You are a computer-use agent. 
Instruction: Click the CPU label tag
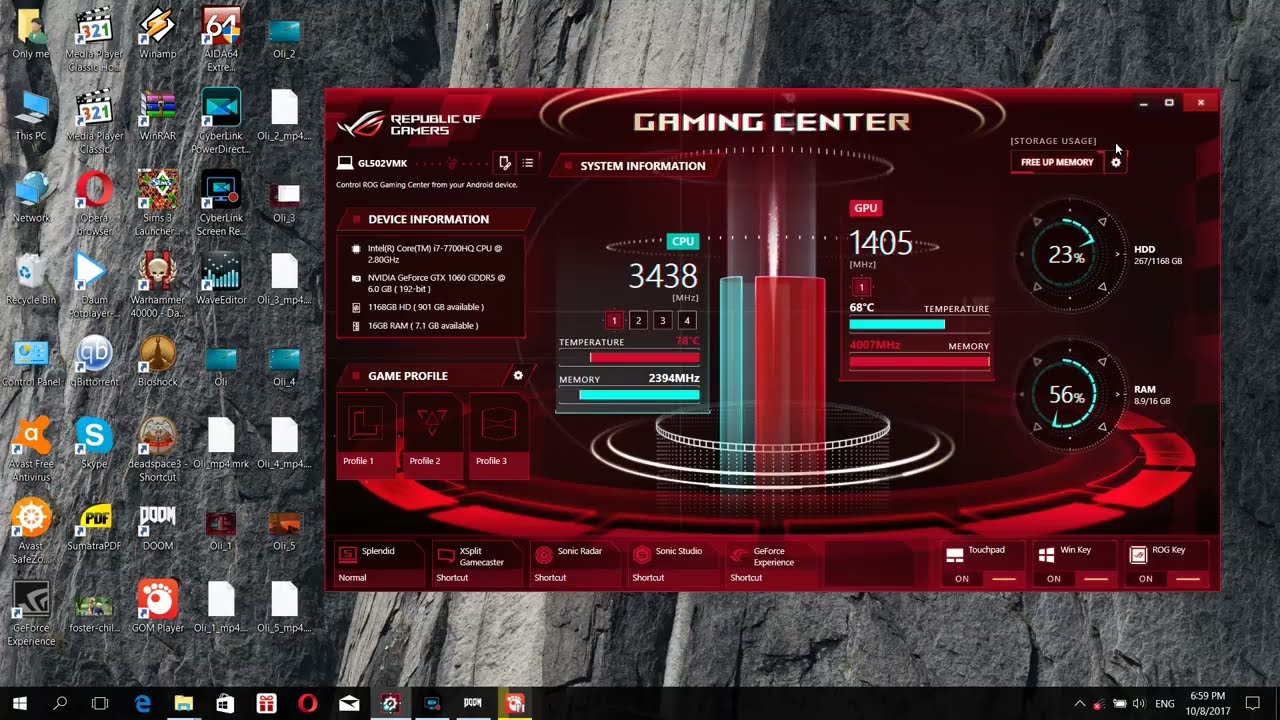click(683, 241)
